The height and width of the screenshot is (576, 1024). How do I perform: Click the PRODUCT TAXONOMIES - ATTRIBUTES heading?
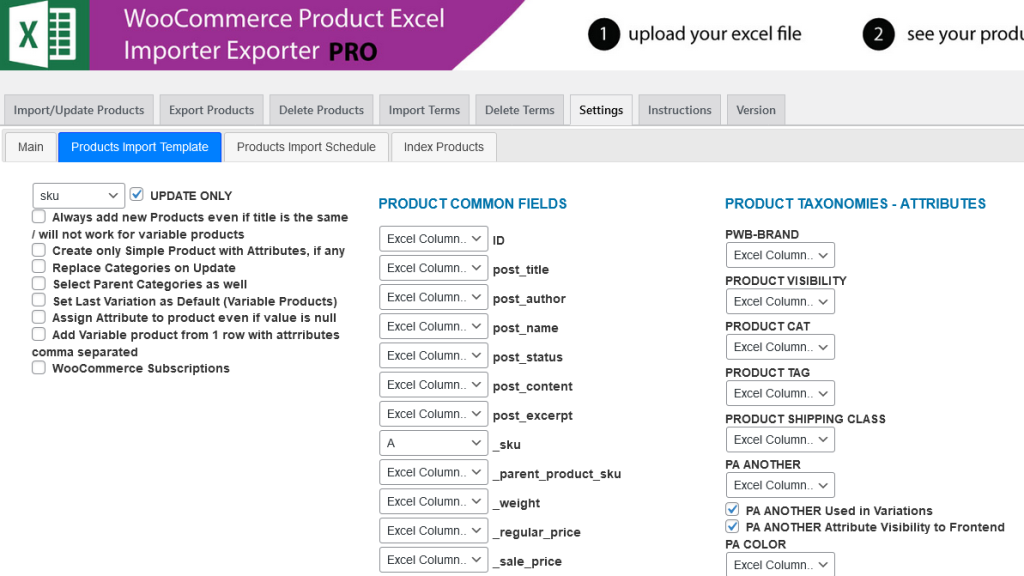click(856, 204)
